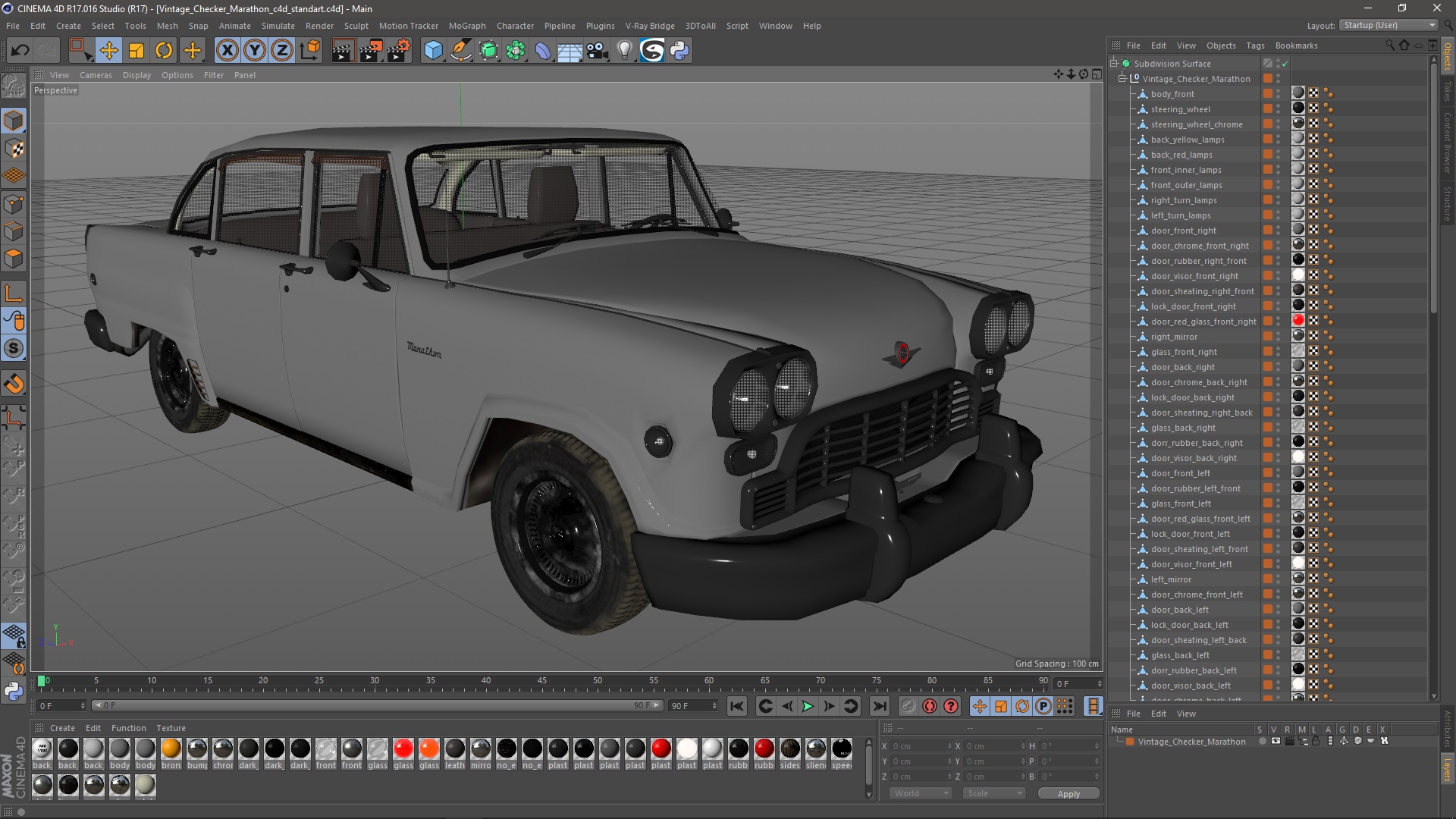Screen dimensions: 1456x819
Task: Click the Play Forwards button
Action: 808,707
